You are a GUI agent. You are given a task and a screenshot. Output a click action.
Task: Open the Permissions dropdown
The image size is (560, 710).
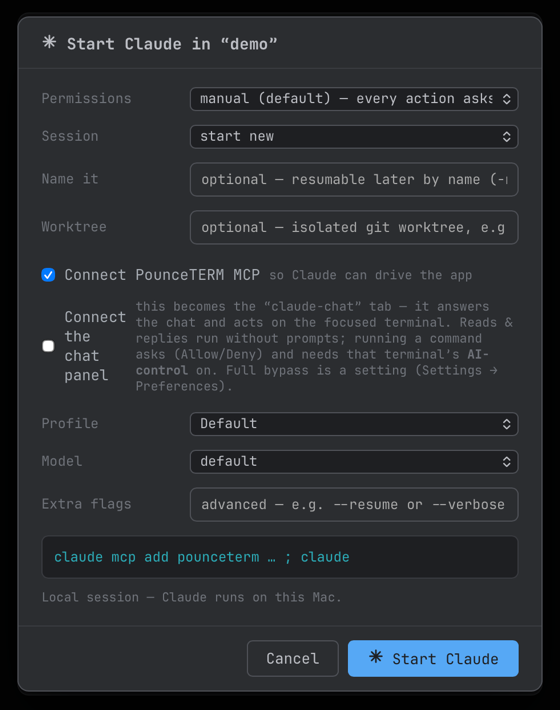pos(354,99)
